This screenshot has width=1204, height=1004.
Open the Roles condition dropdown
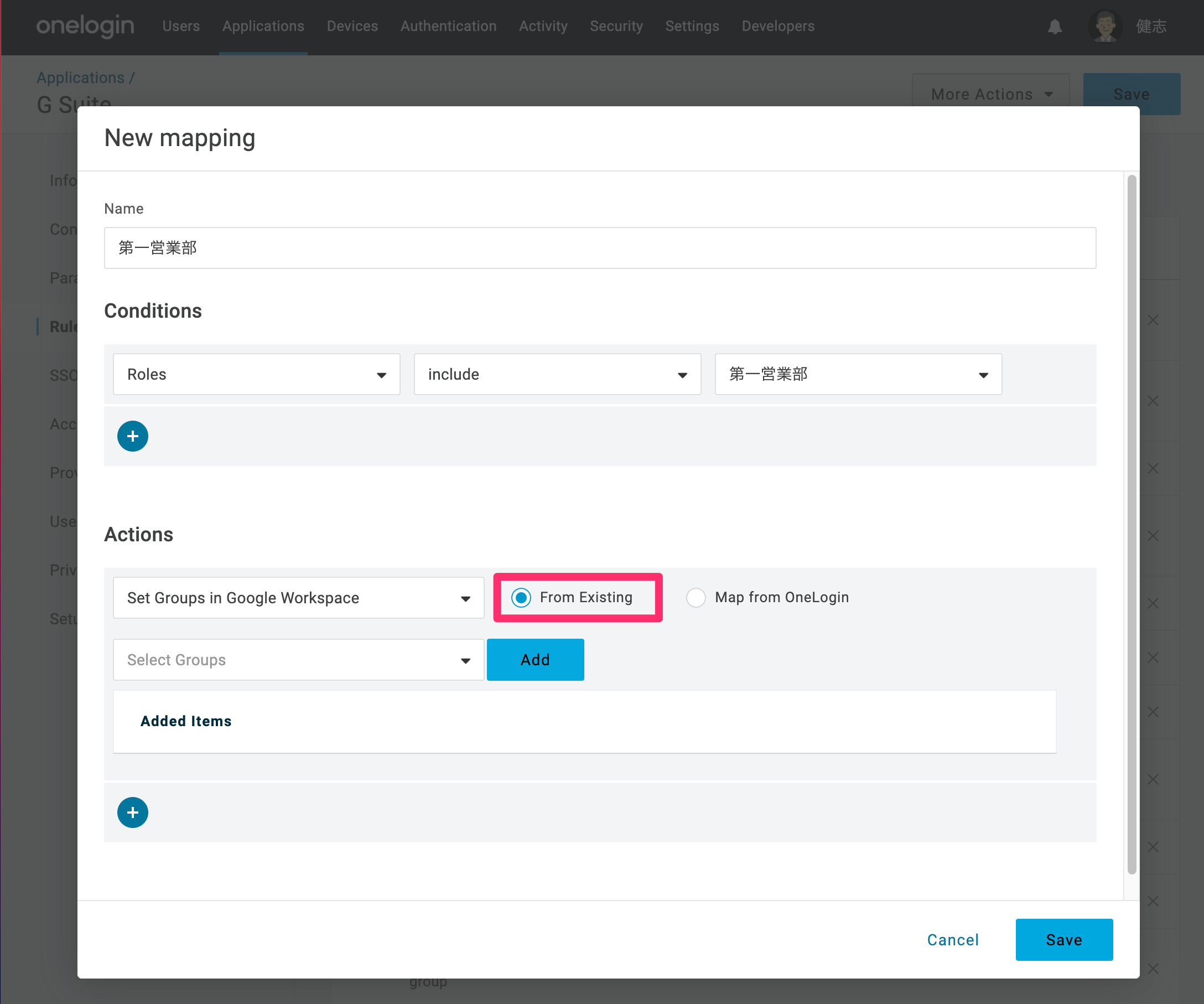click(256, 374)
